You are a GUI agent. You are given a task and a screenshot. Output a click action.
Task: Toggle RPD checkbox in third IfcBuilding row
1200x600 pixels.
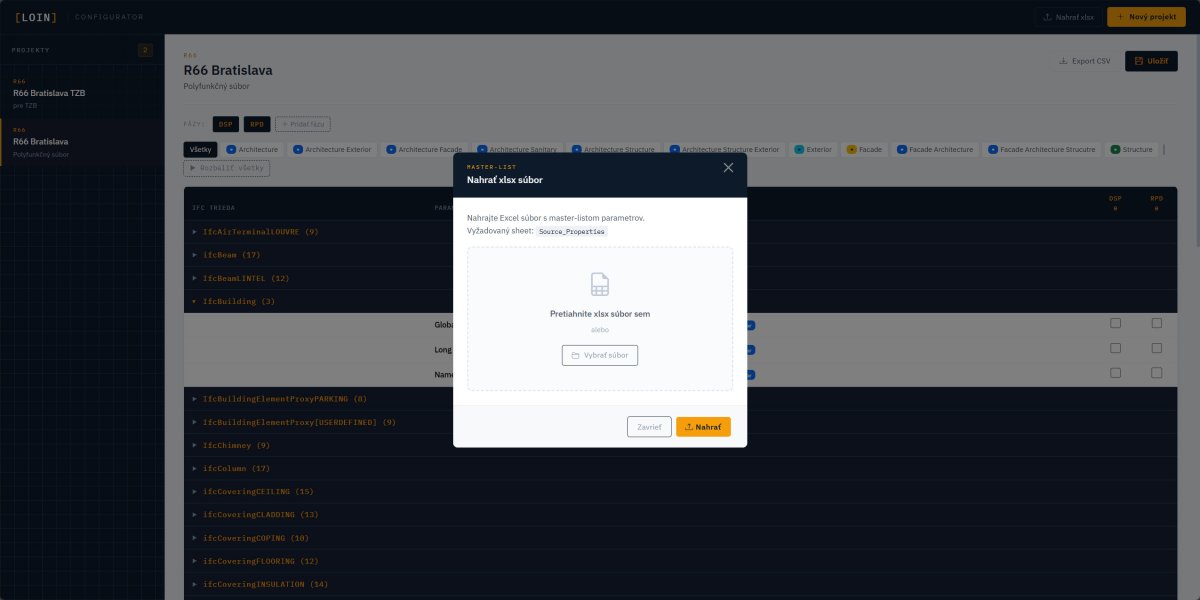pos(1156,372)
